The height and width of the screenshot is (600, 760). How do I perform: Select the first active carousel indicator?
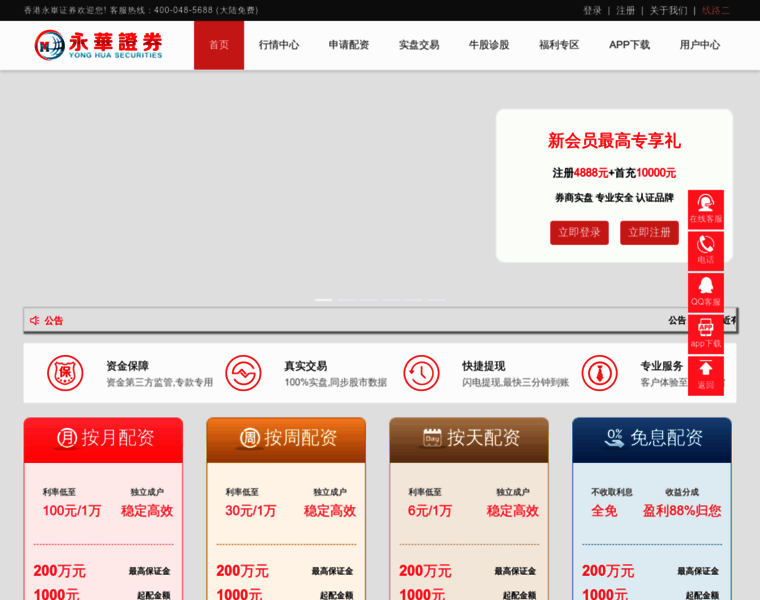(x=324, y=300)
